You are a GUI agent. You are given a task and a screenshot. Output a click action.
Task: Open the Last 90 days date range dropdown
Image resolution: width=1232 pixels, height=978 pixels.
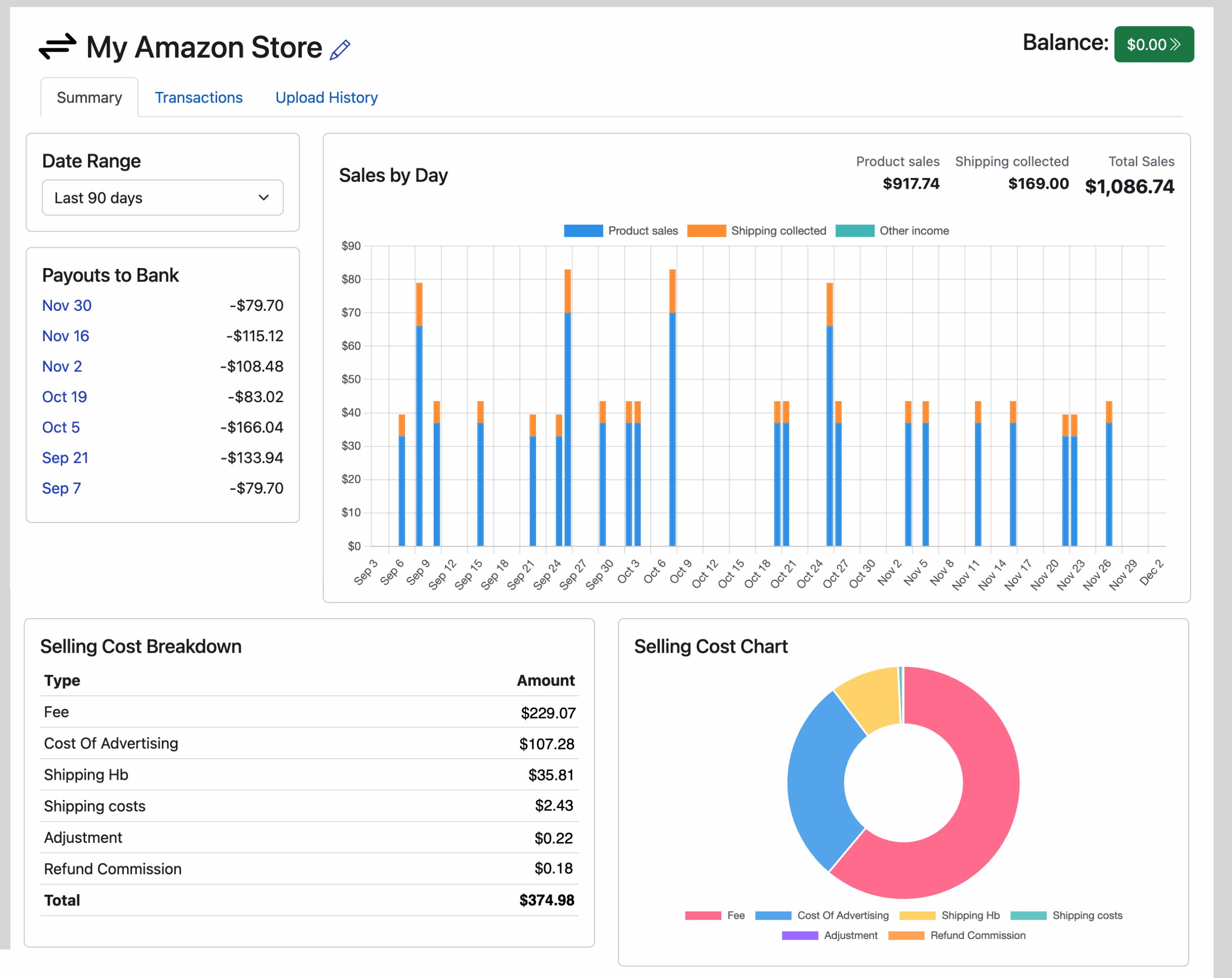tap(162, 198)
